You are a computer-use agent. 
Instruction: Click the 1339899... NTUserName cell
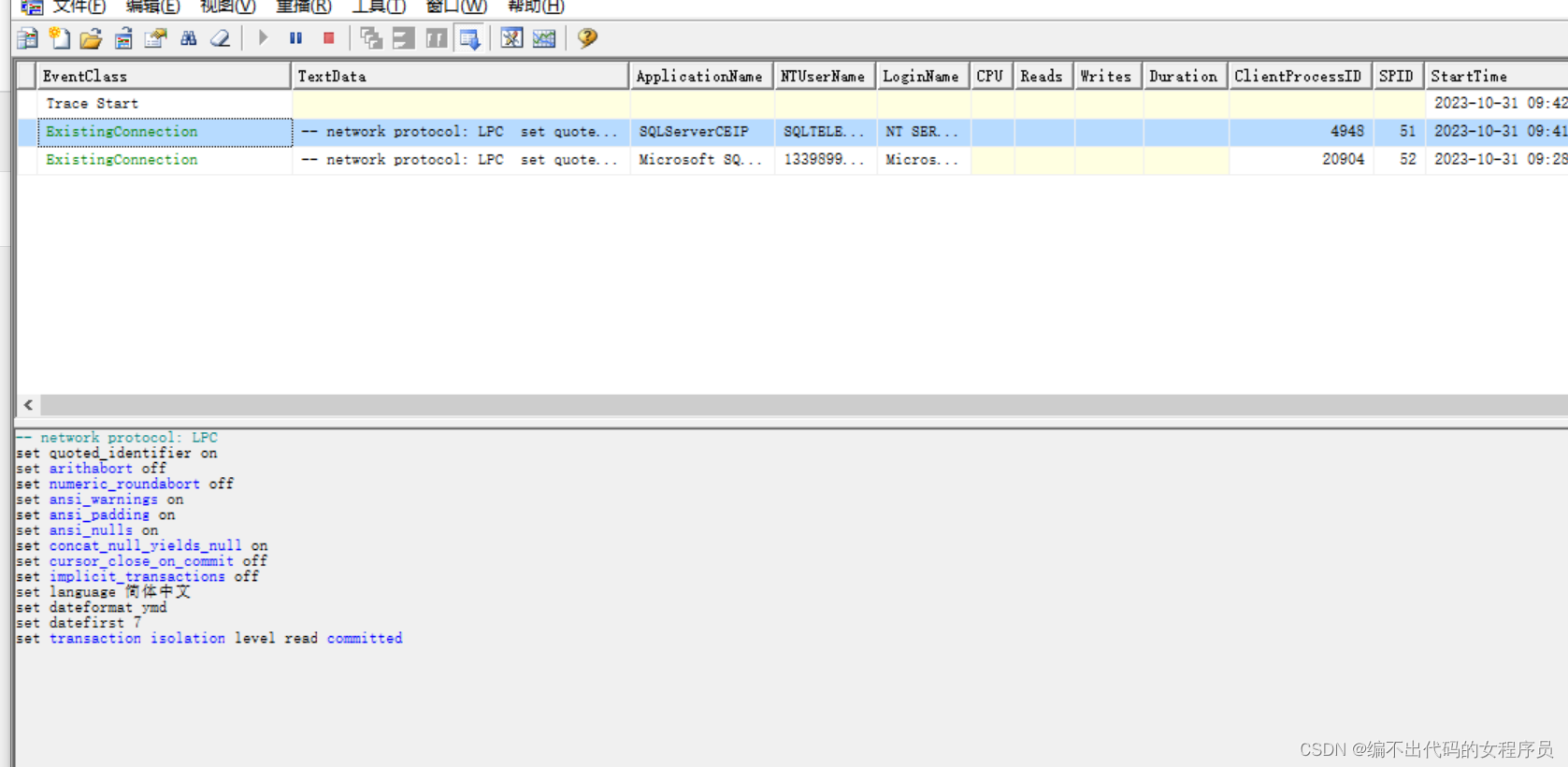point(825,160)
